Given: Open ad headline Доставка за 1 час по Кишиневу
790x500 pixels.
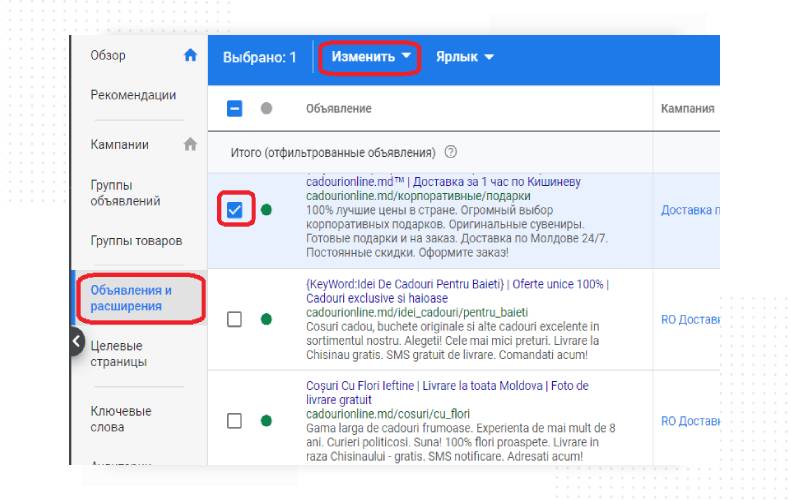Looking at the screenshot, I should click(443, 181).
